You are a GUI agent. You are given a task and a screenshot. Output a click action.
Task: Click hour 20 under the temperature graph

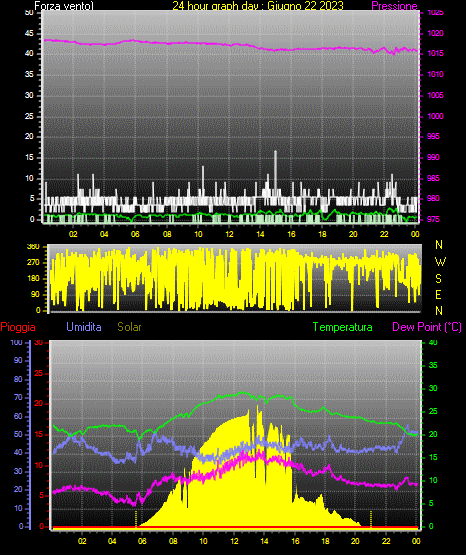point(355,541)
